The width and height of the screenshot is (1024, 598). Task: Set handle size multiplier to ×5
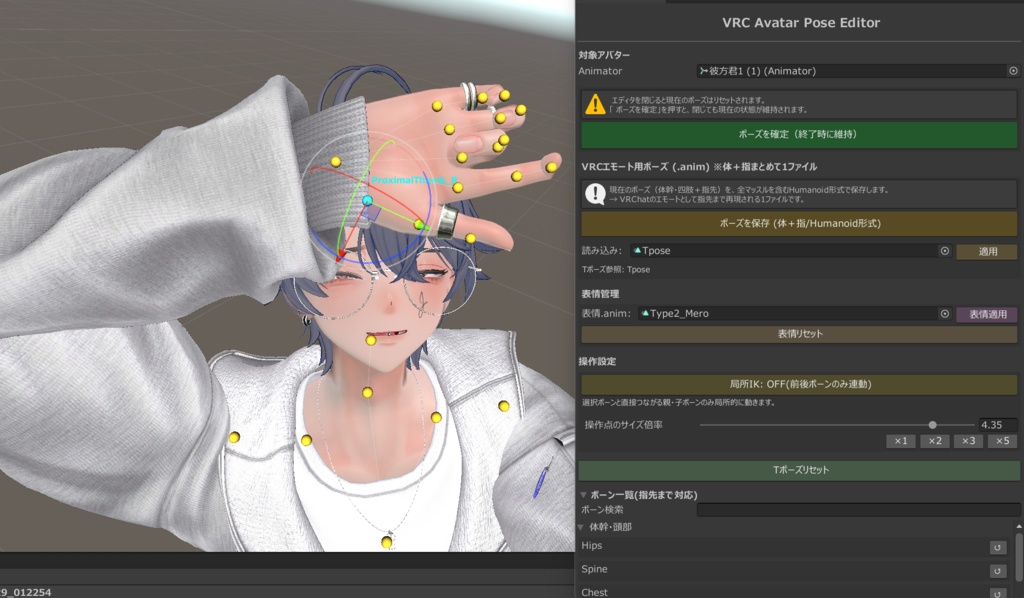[1002, 441]
